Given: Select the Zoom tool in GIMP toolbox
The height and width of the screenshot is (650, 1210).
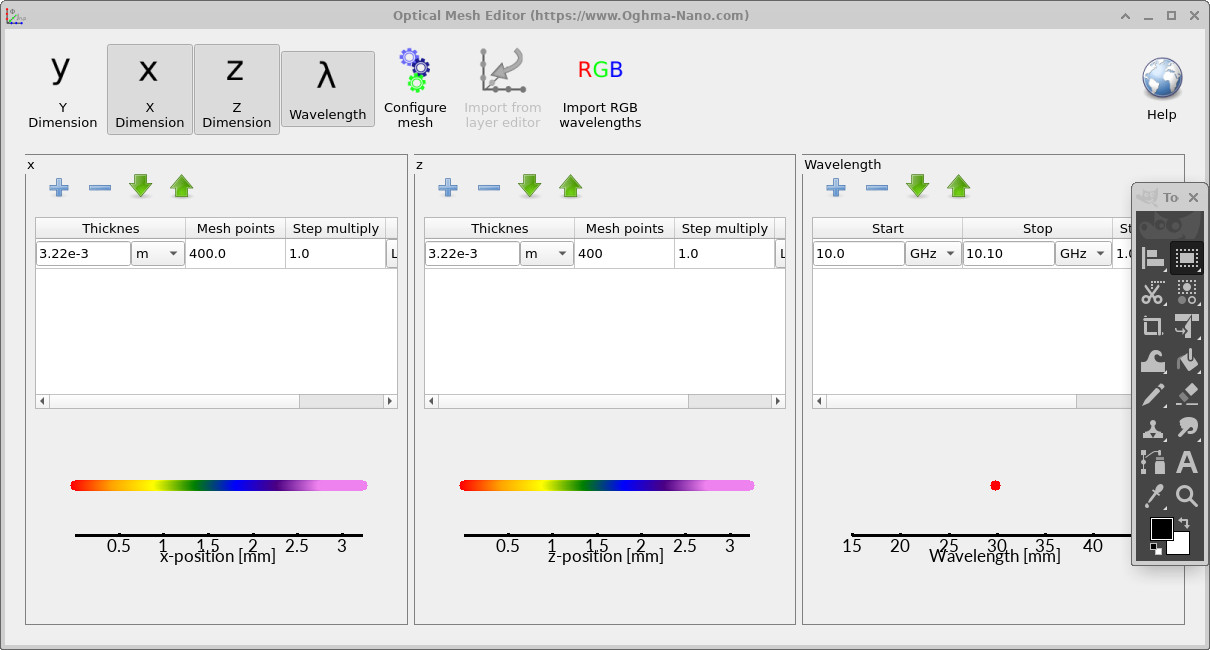Looking at the screenshot, I should [1187, 496].
